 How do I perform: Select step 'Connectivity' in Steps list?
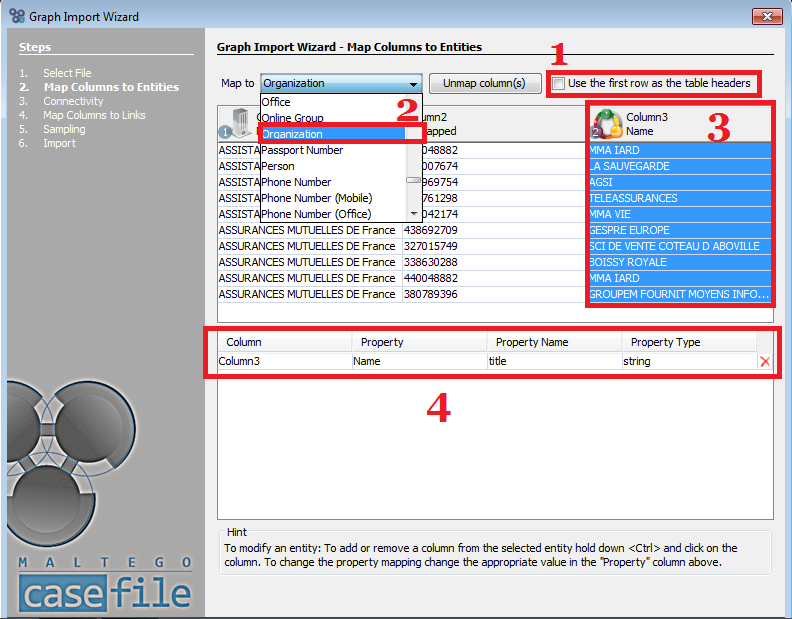tap(73, 101)
